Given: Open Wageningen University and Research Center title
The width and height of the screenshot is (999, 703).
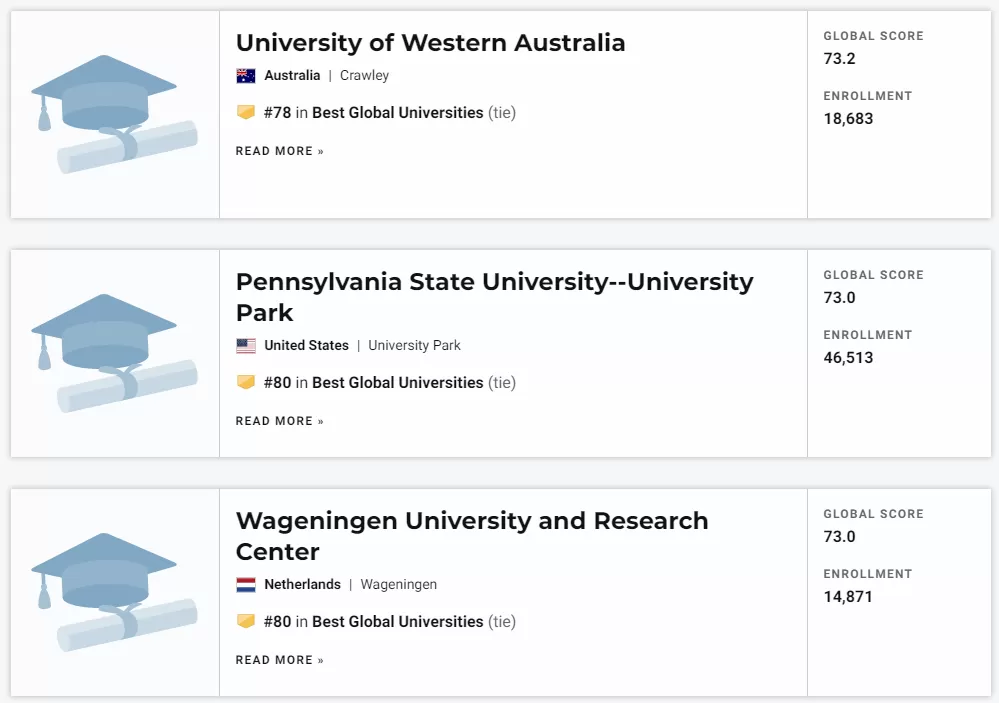Looking at the screenshot, I should pyautogui.click(x=472, y=536).
